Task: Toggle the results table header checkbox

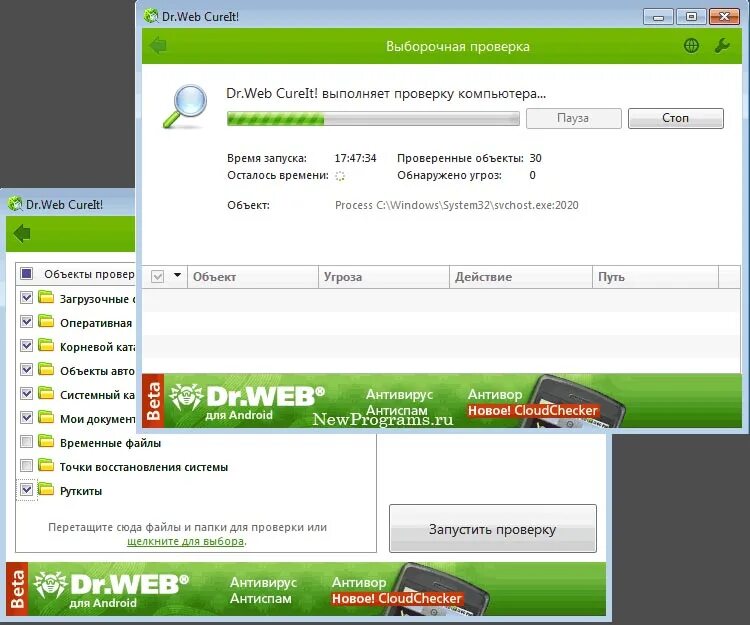Action: (157, 276)
